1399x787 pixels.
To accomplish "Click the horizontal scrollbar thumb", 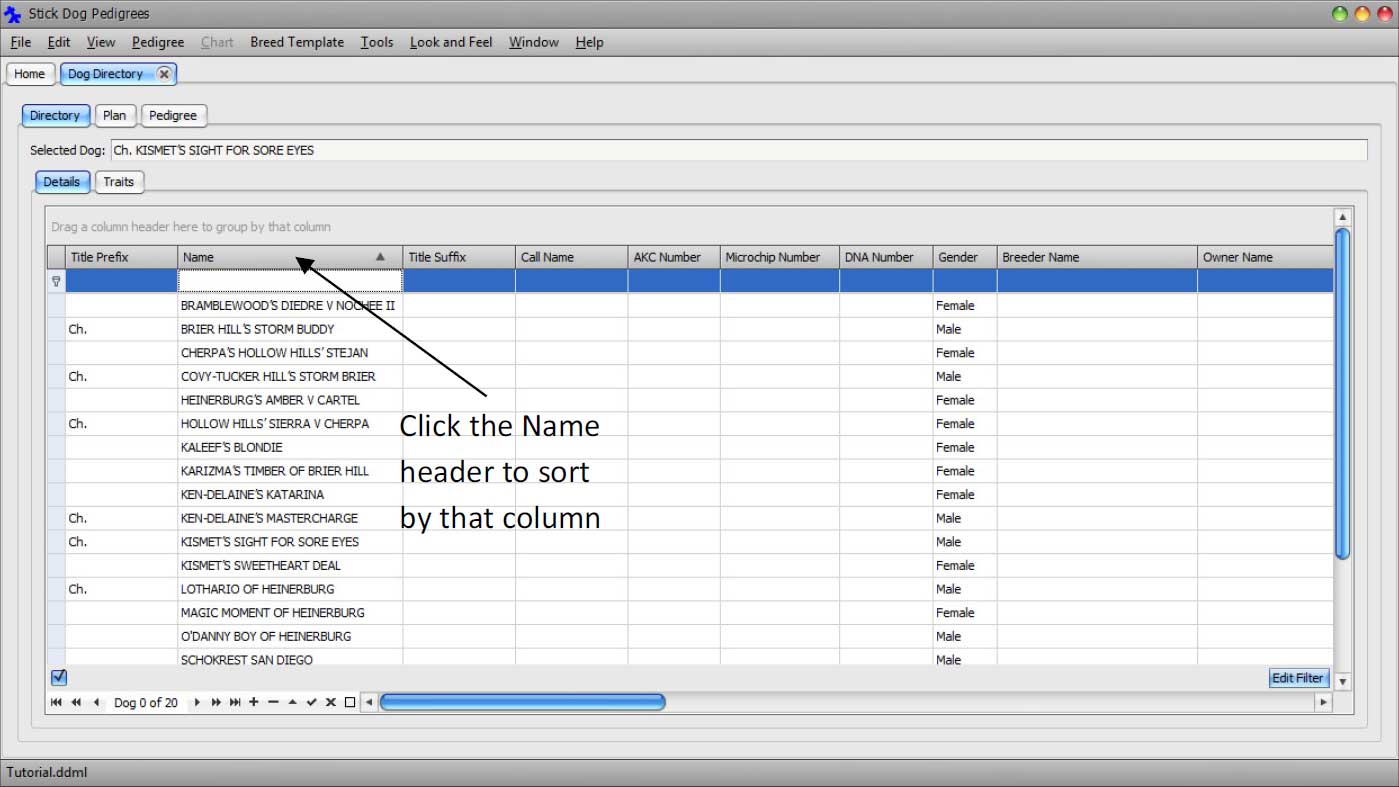I will [522, 703].
